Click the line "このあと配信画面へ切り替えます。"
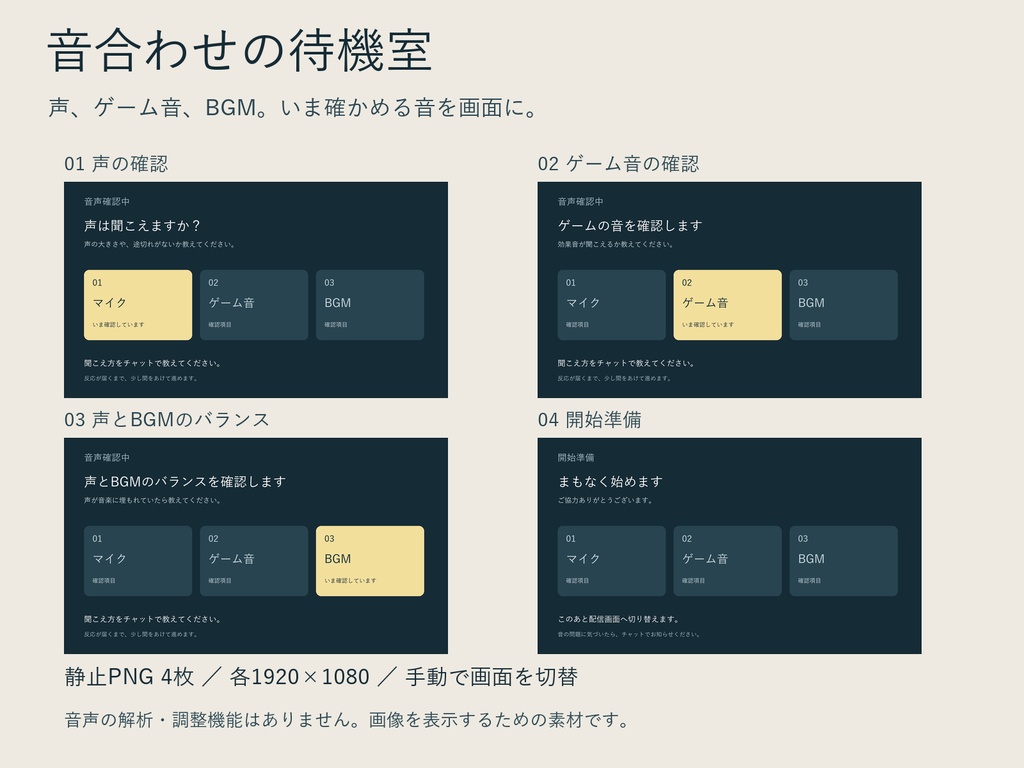The width and height of the screenshot is (1024, 768). click(619, 619)
